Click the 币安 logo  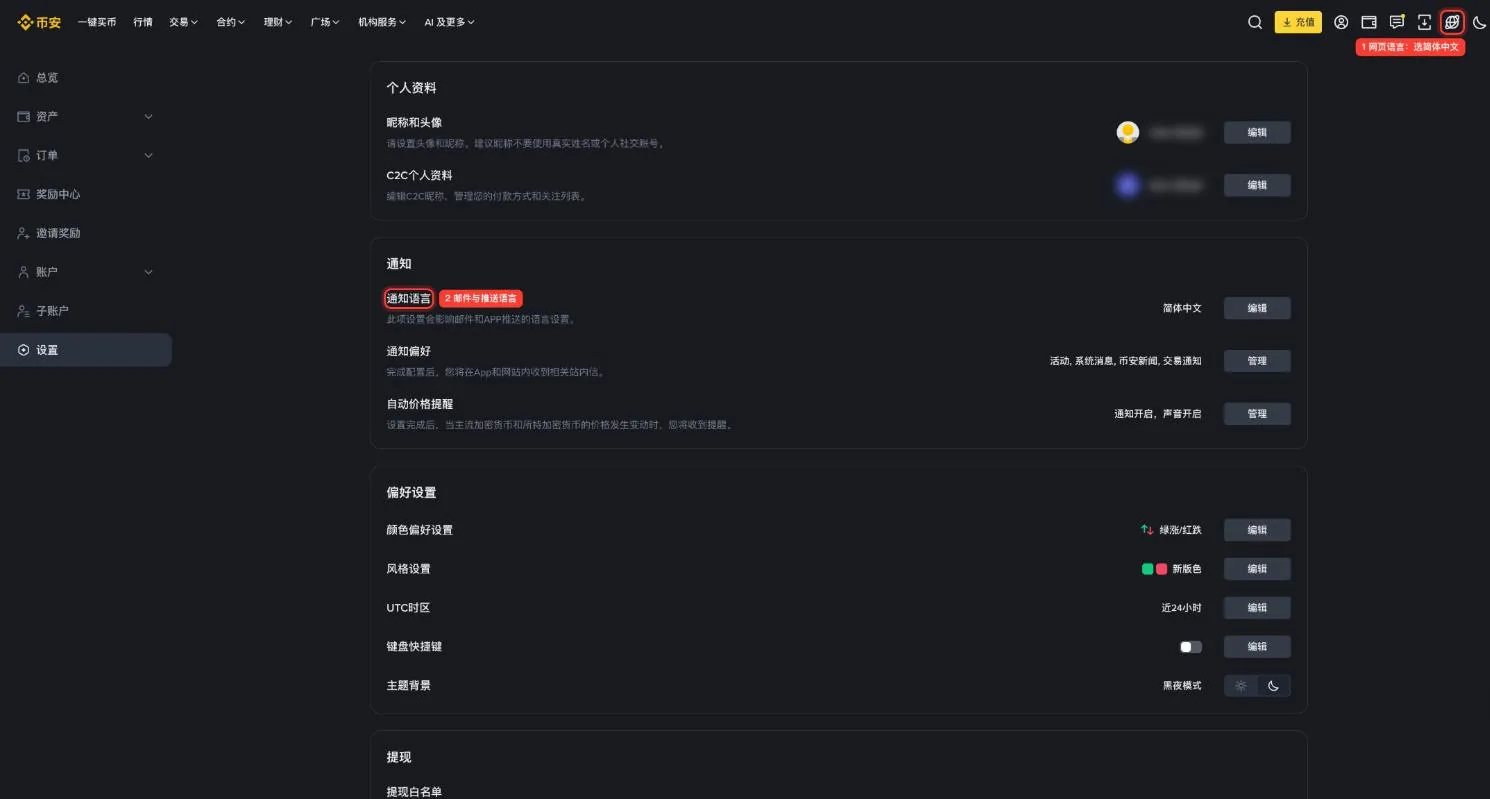pyautogui.click(x=40, y=22)
